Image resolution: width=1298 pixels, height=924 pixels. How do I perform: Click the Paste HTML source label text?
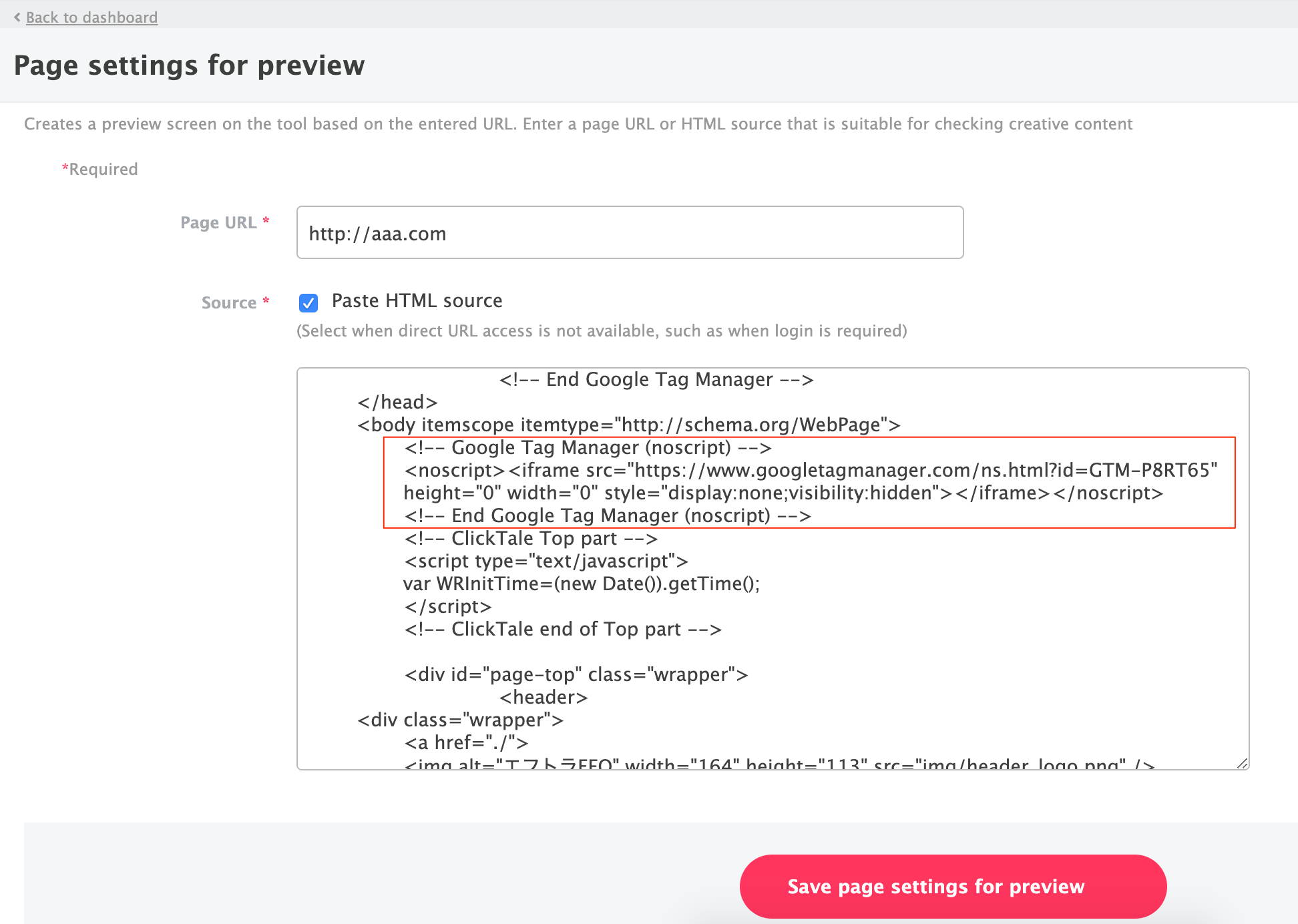point(417,301)
